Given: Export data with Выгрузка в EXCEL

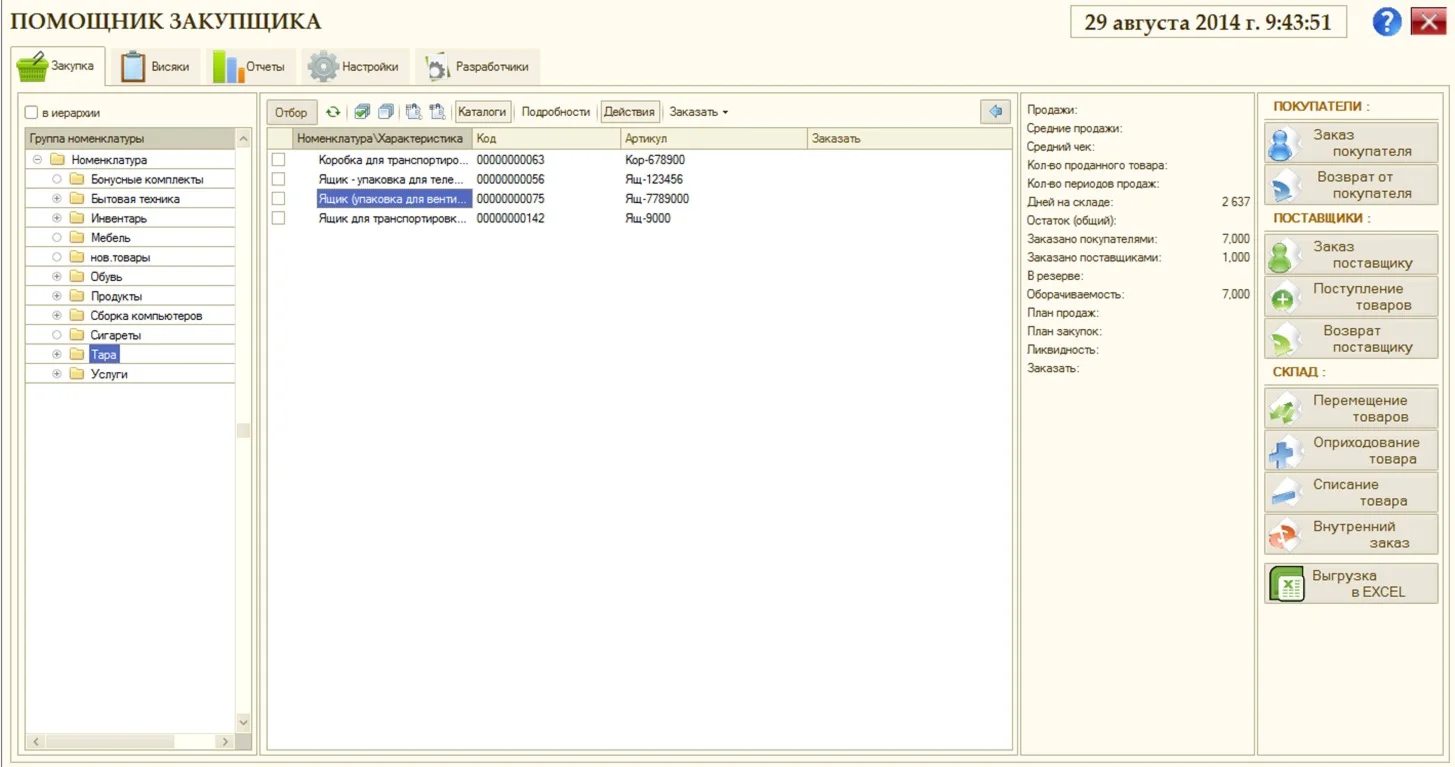Looking at the screenshot, I should [1351, 584].
